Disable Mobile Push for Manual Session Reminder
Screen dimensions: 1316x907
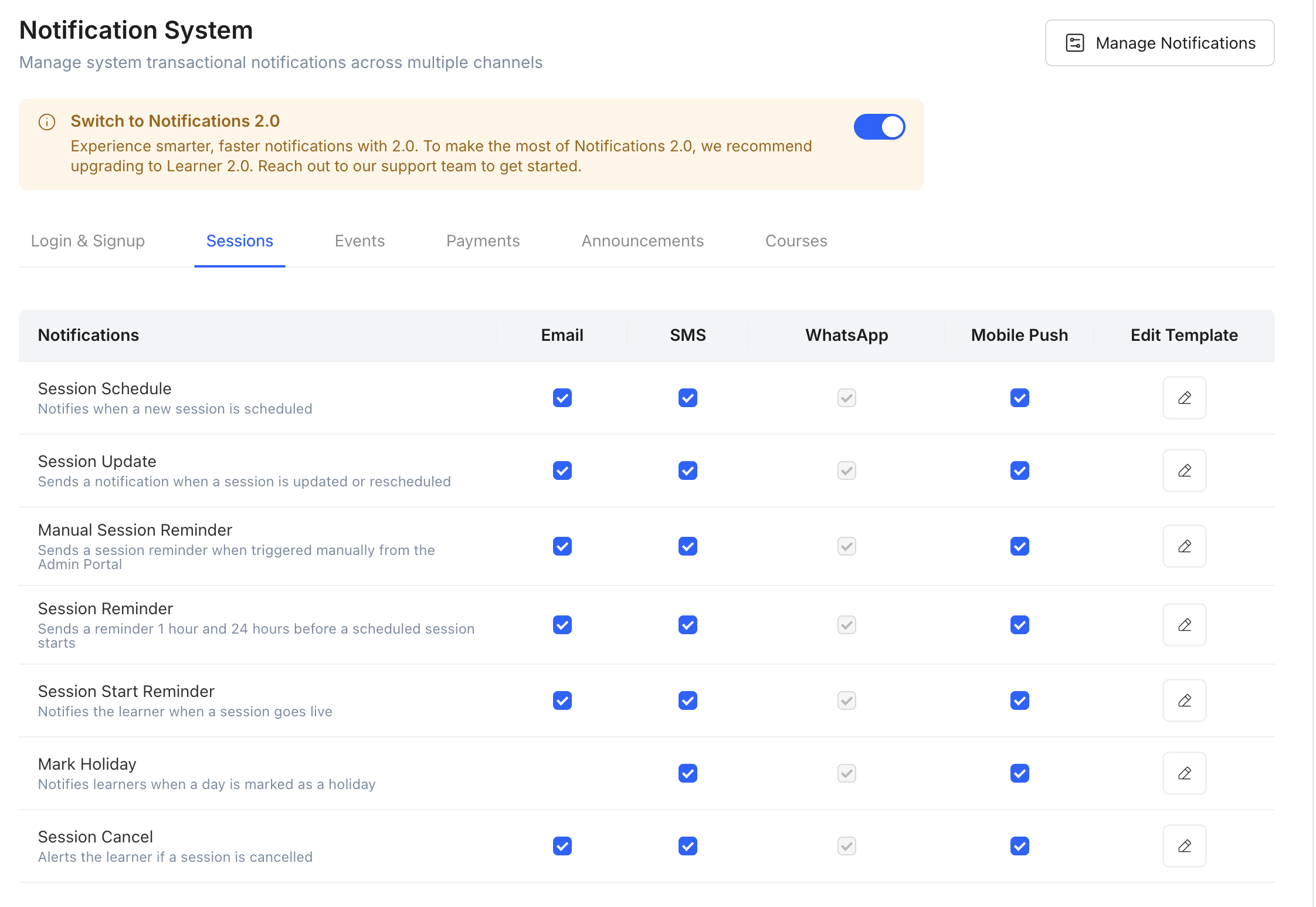[1020, 546]
